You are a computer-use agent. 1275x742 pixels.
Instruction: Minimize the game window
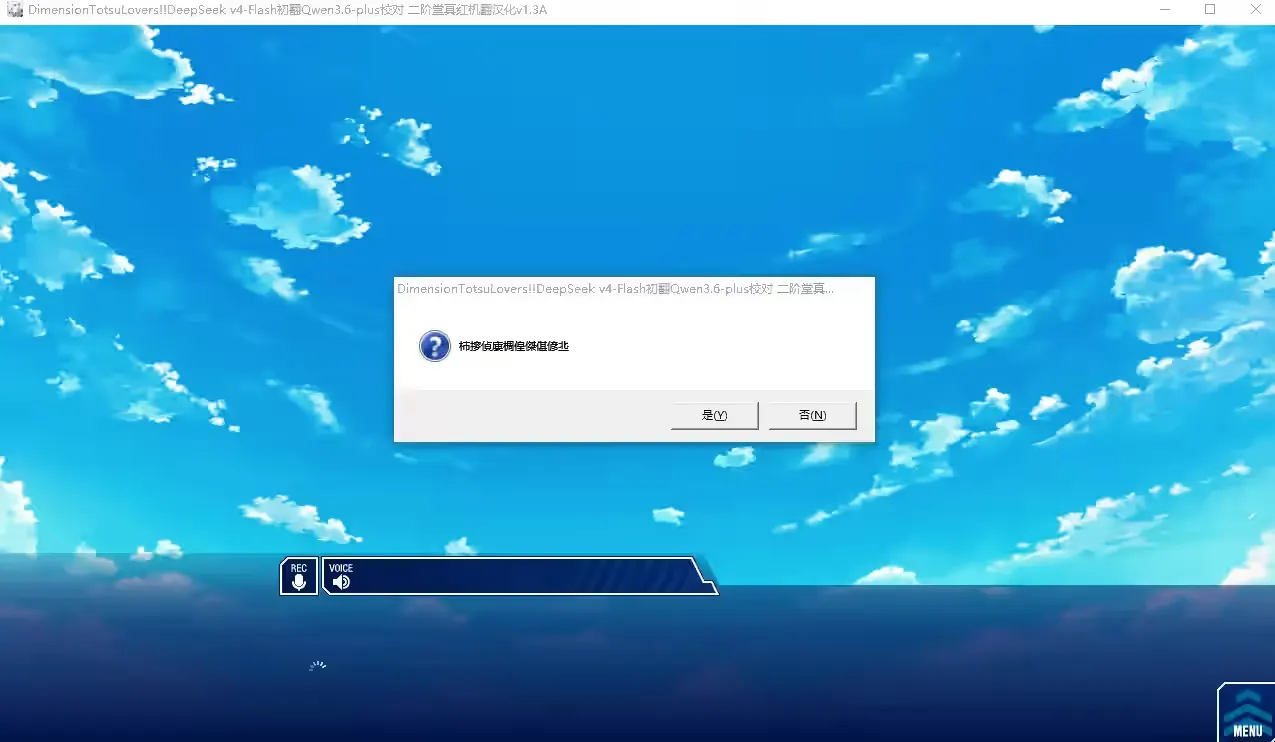1165,10
